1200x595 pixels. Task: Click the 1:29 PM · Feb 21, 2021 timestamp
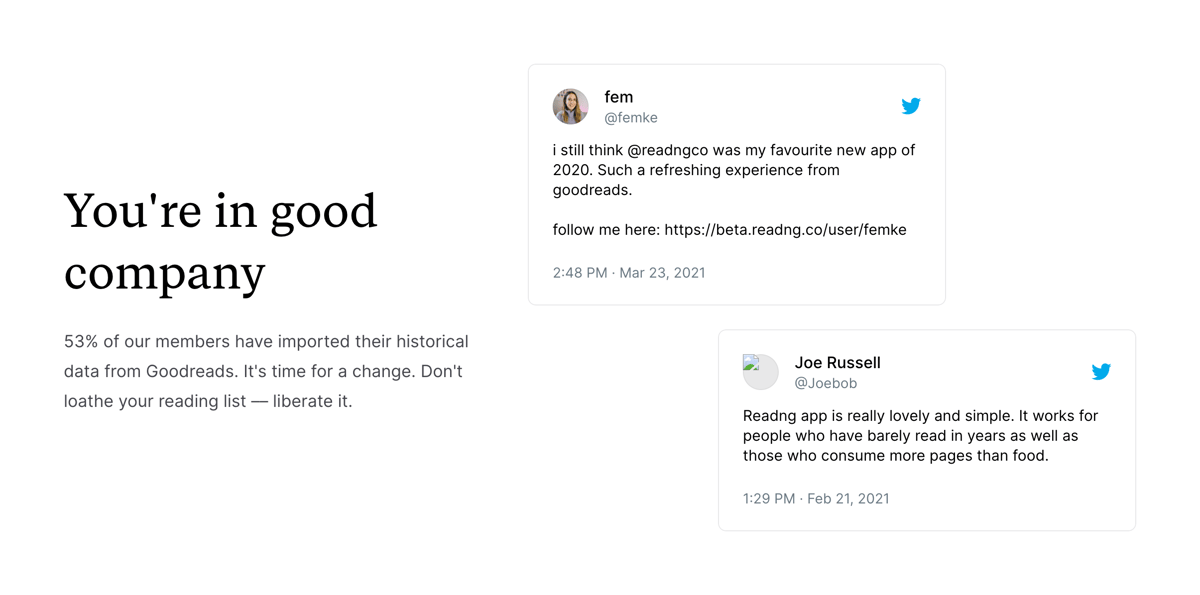pos(815,499)
